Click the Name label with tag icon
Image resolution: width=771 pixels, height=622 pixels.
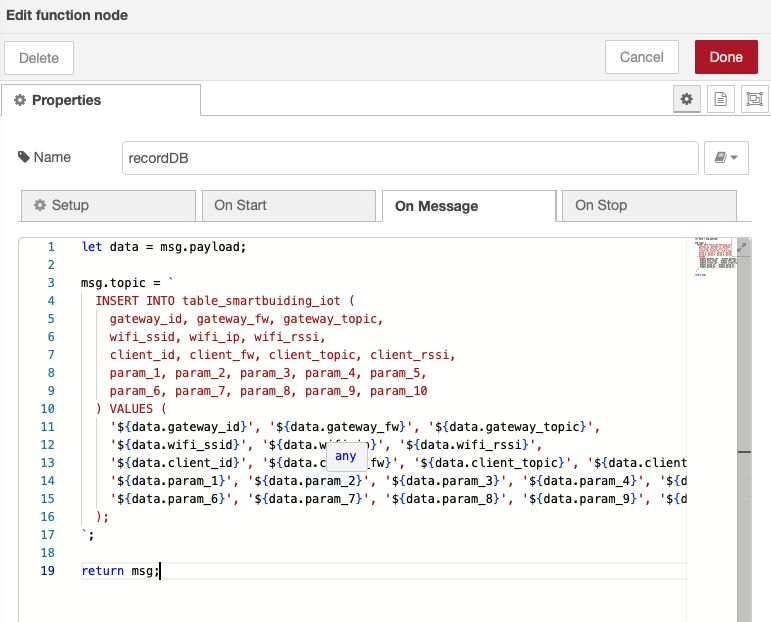tap(44, 157)
